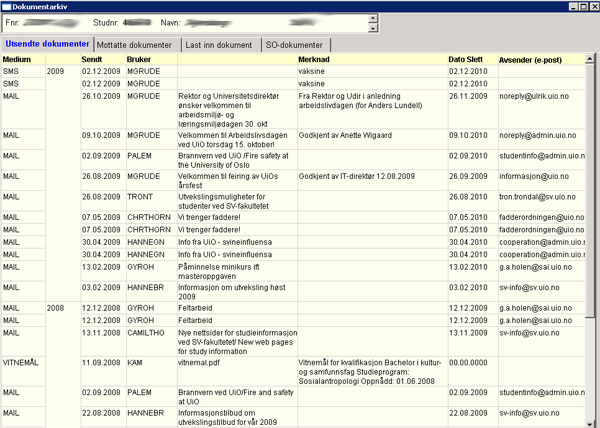Minimize the Dokumentarkiv window
Image resolution: width=600 pixels, height=428 pixels.
coord(573,7)
